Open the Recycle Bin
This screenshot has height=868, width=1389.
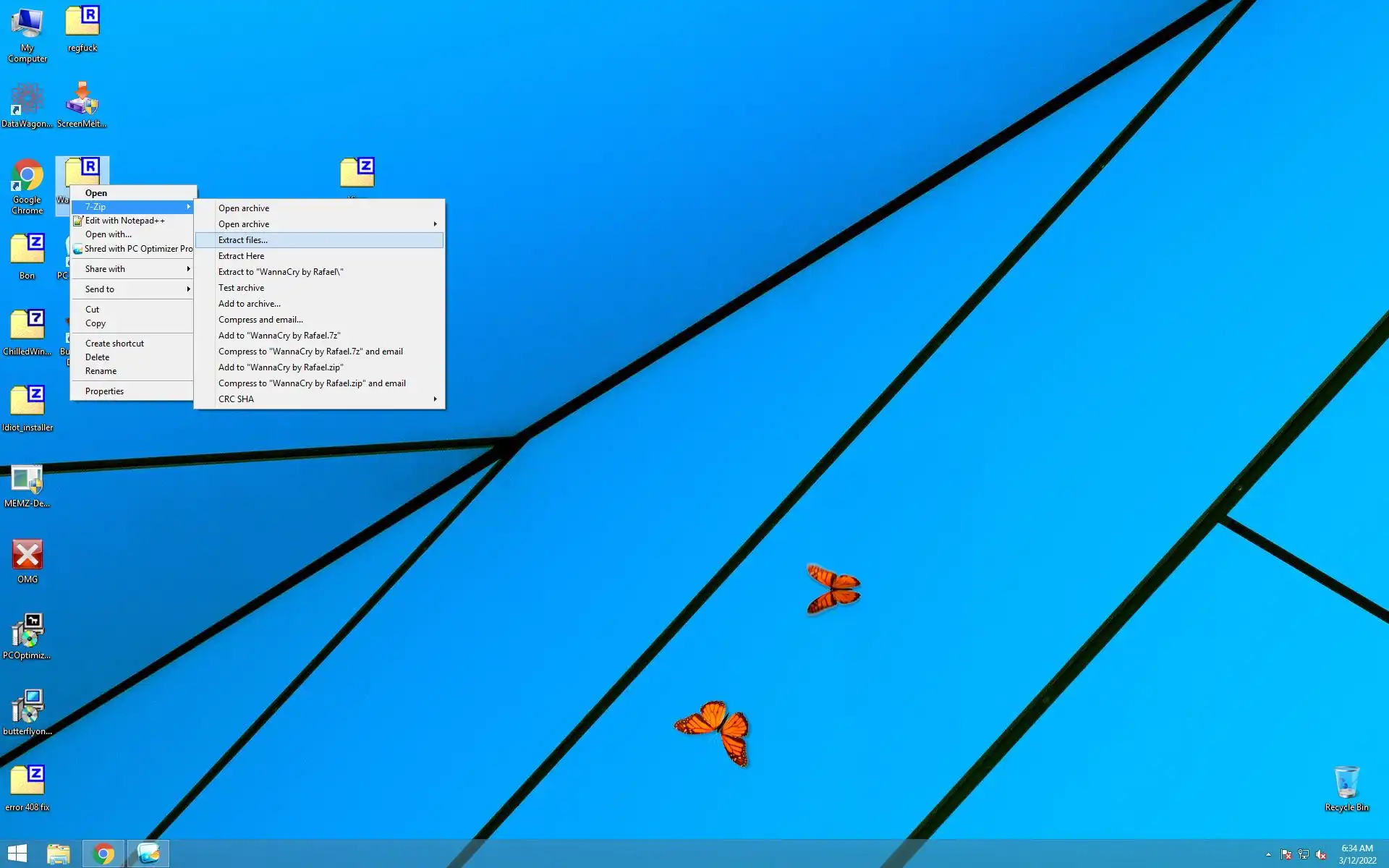click(x=1346, y=783)
